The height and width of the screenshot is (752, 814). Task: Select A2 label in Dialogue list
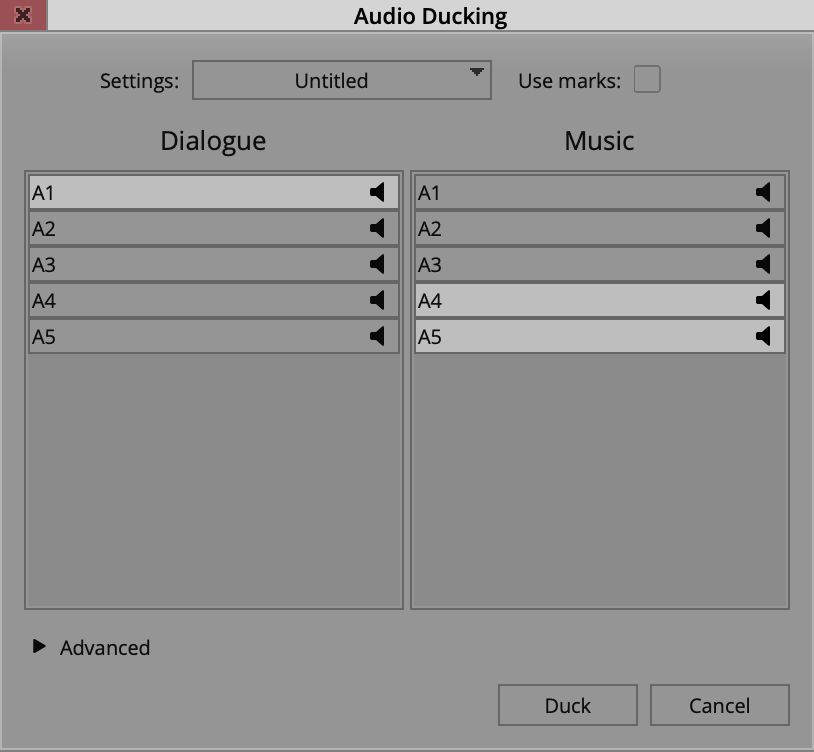[44, 229]
